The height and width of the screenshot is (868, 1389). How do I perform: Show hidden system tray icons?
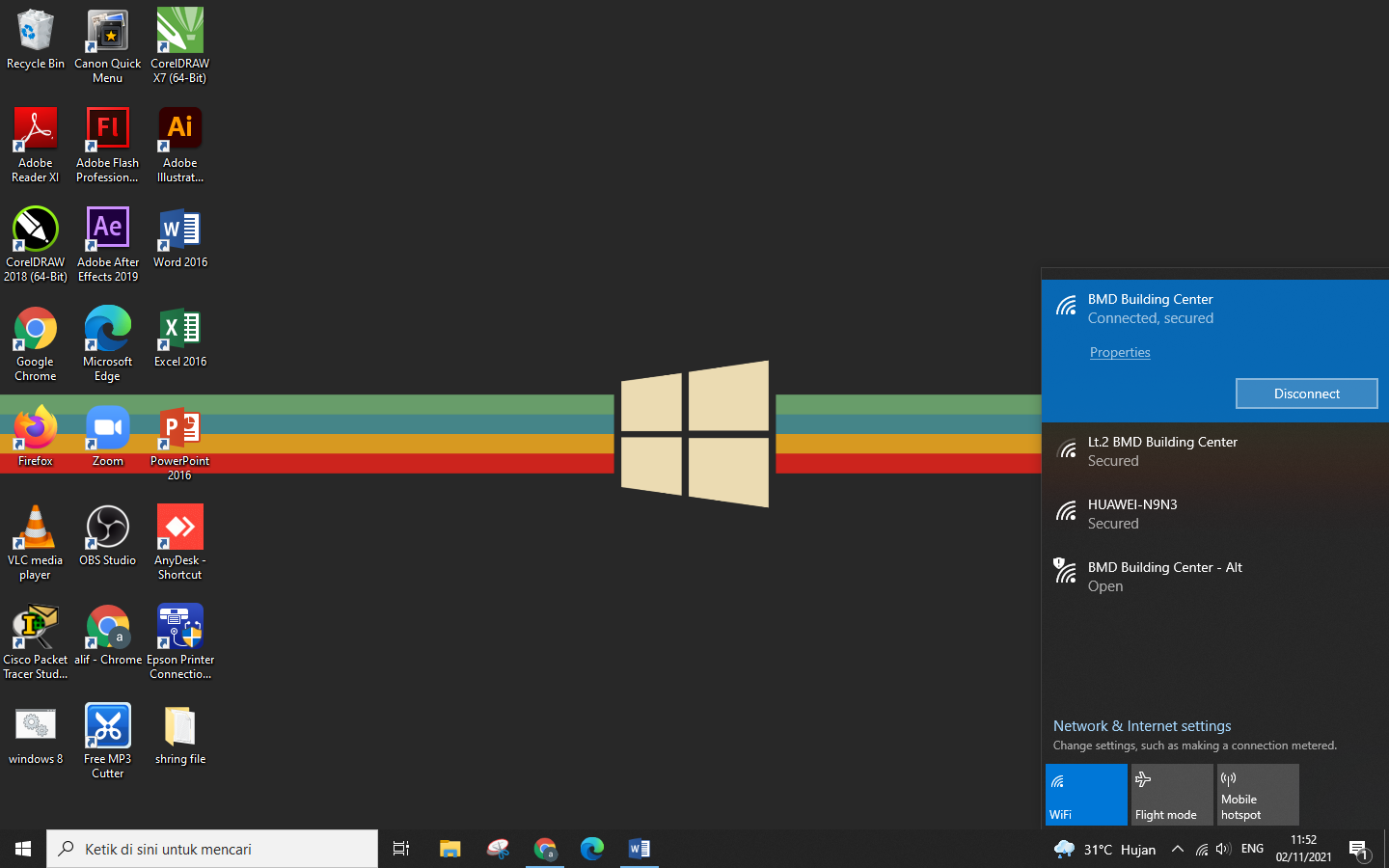pos(1177,849)
